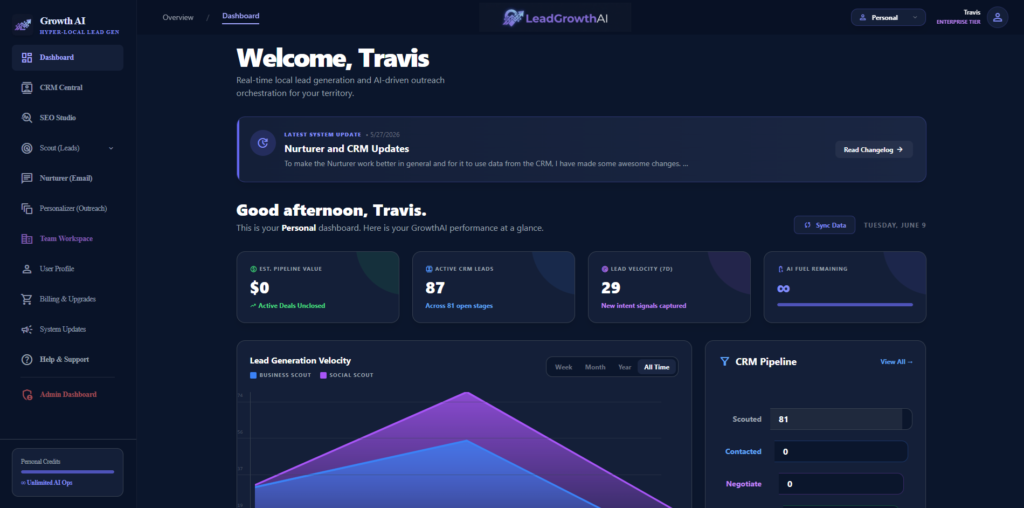The image size is (1024, 508).
Task: Click the User Profile person icon
Action: point(27,269)
